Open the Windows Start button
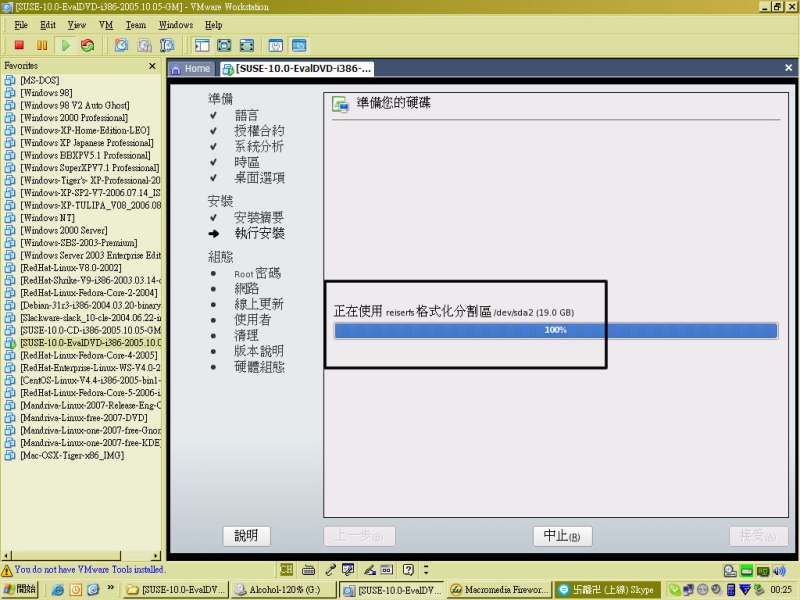The height and width of the screenshot is (600, 800). pyautogui.click(x=20, y=589)
